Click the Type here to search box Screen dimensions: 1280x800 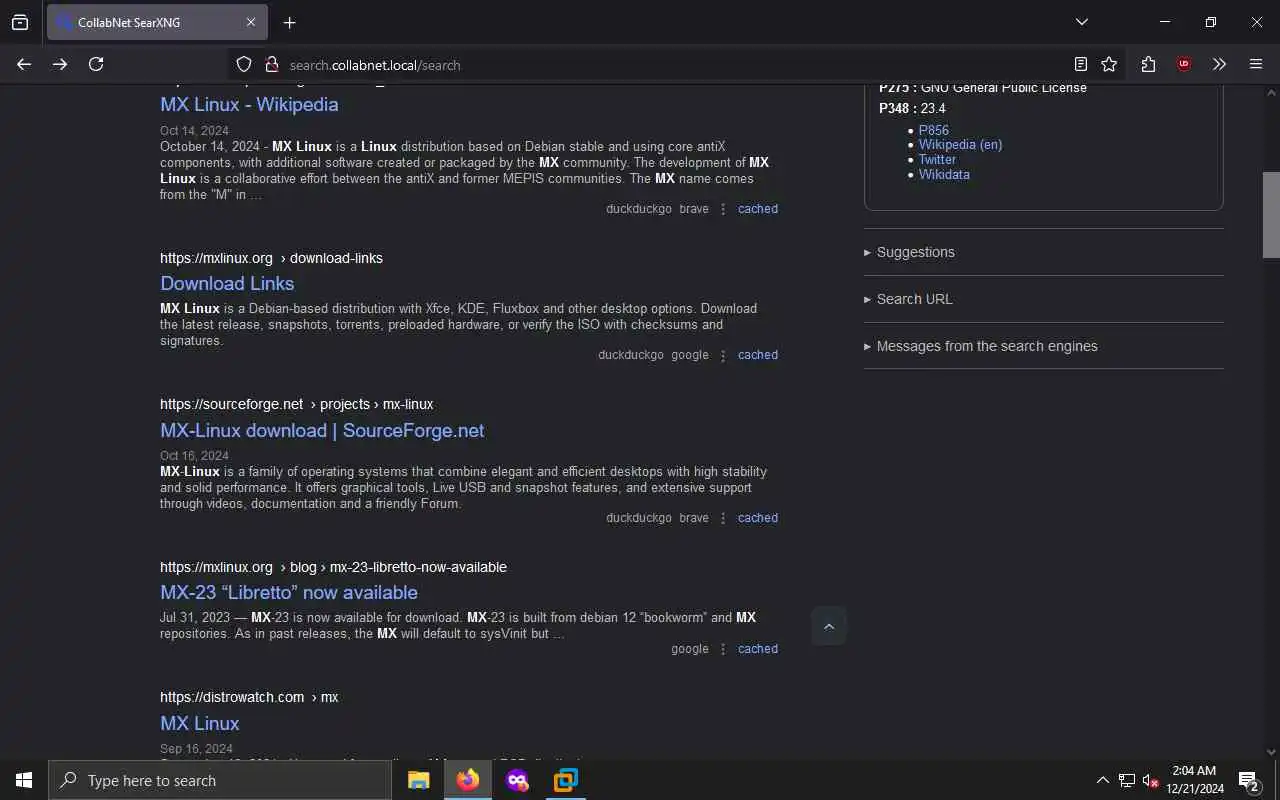click(220, 780)
